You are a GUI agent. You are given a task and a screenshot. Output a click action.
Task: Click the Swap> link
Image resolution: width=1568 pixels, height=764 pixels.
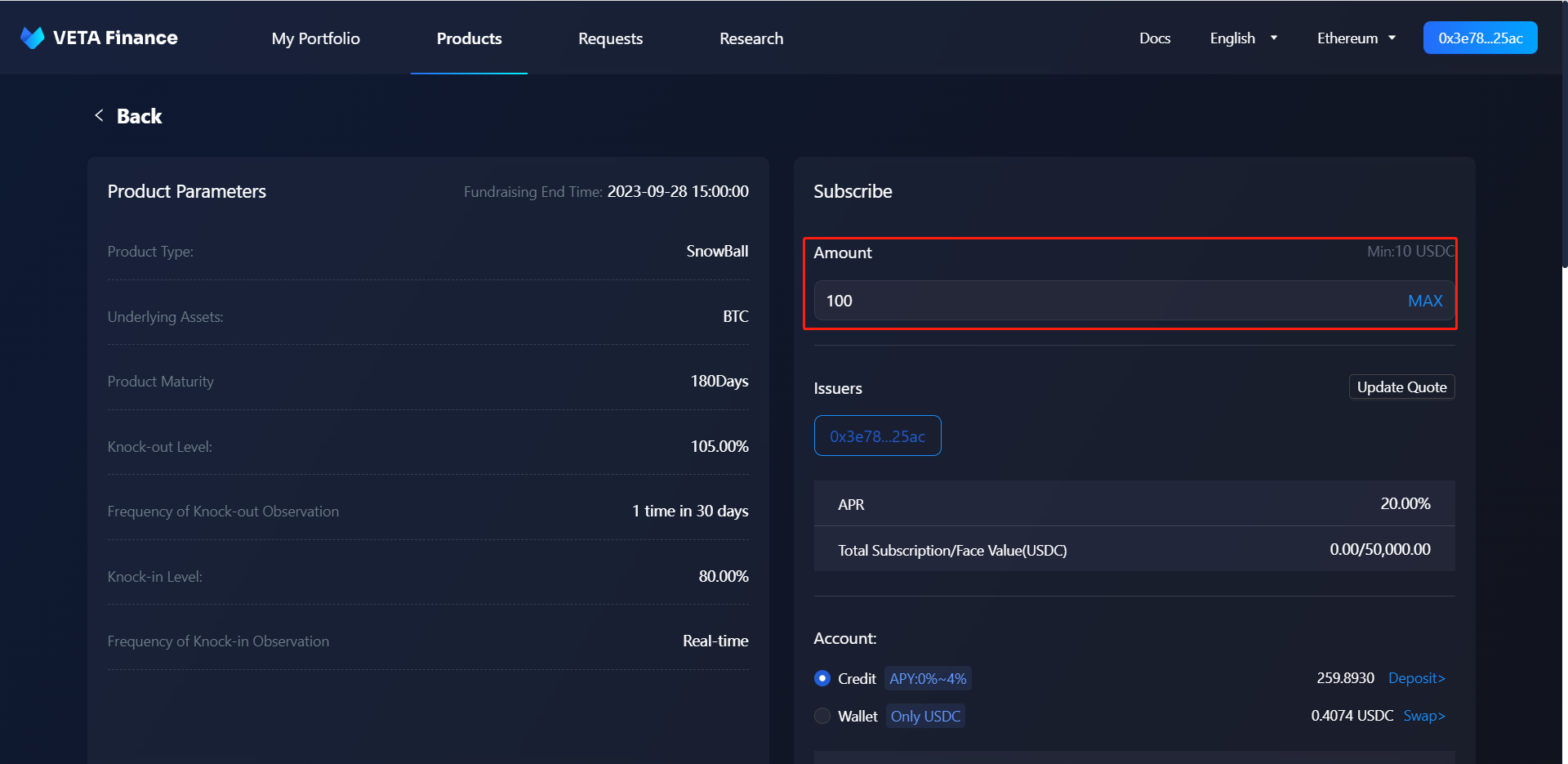tap(1423, 716)
